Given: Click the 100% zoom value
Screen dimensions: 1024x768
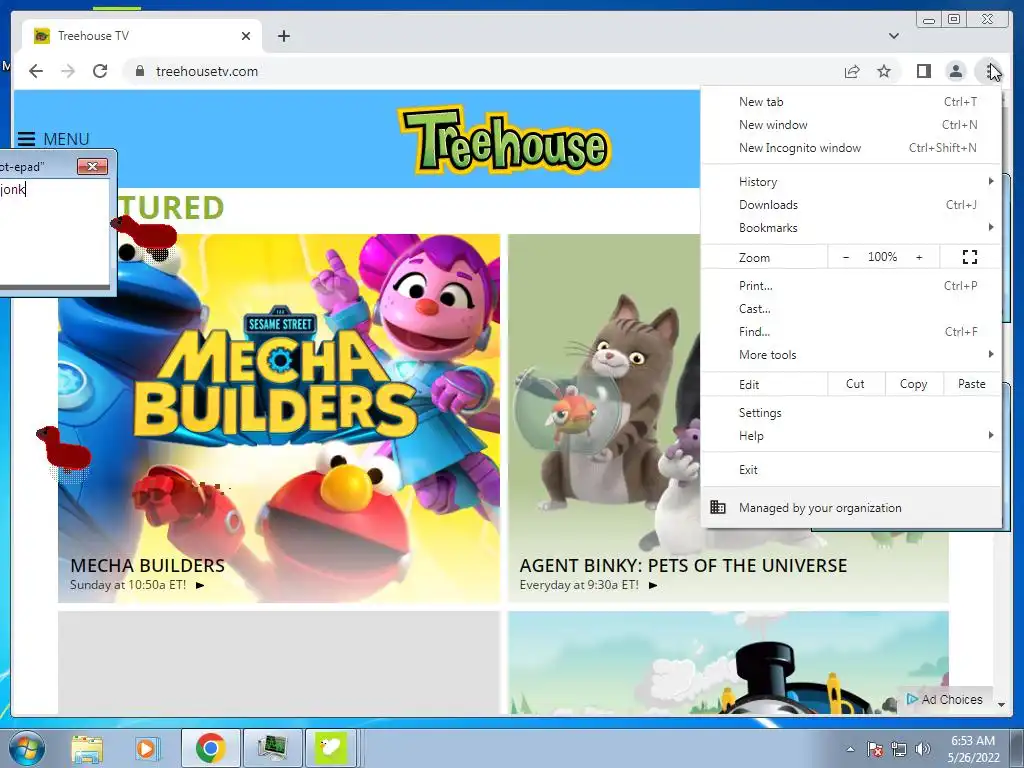Looking at the screenshot, I should pos(882,257).
